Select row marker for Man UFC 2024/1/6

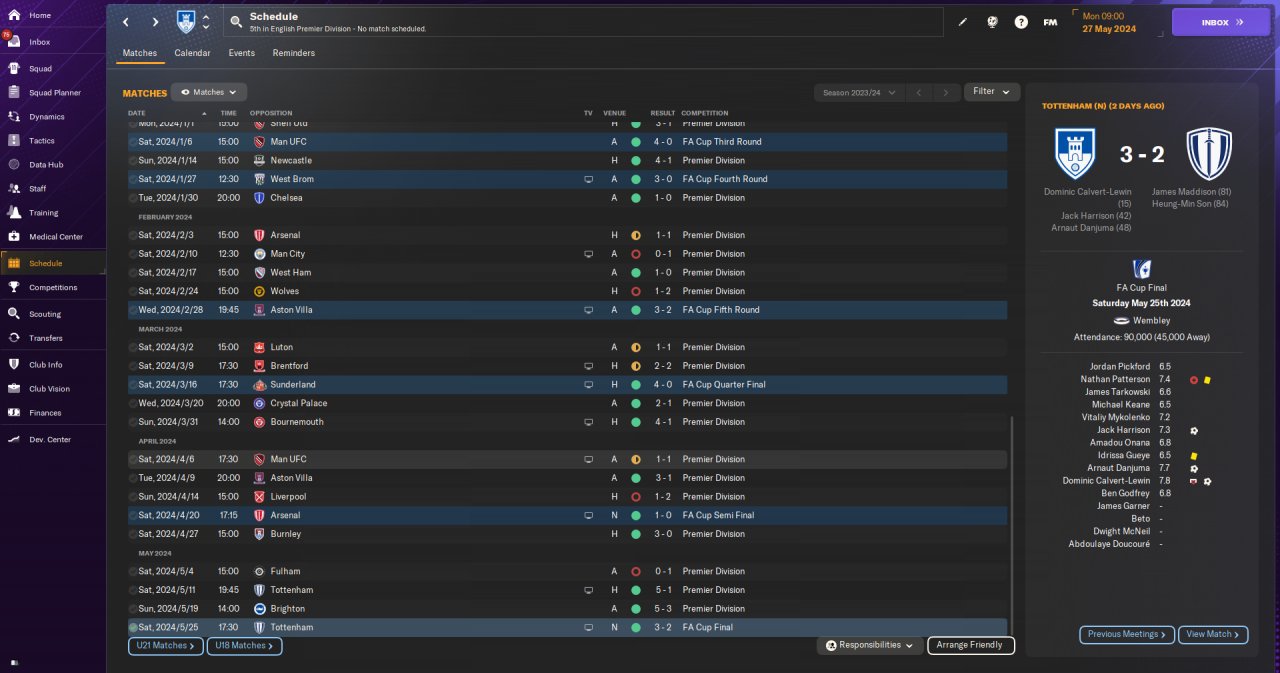point(133,142)
